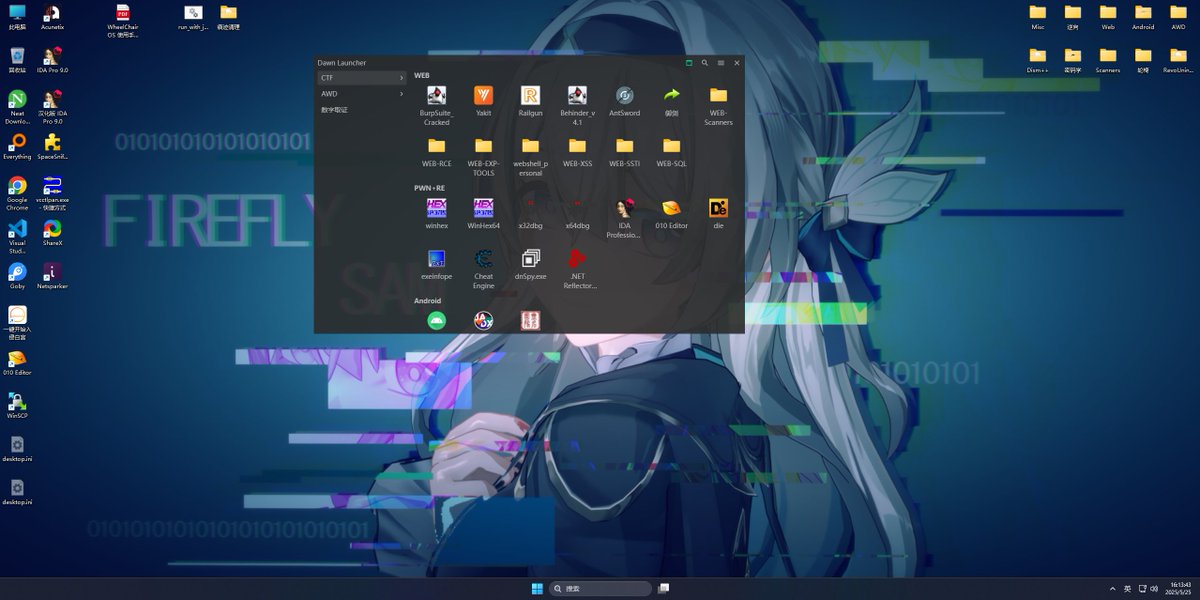Open Behinder_v4.1 in the launcher
The height and width of the screenshot is (600, 1200).
click(x=577, y=96)
